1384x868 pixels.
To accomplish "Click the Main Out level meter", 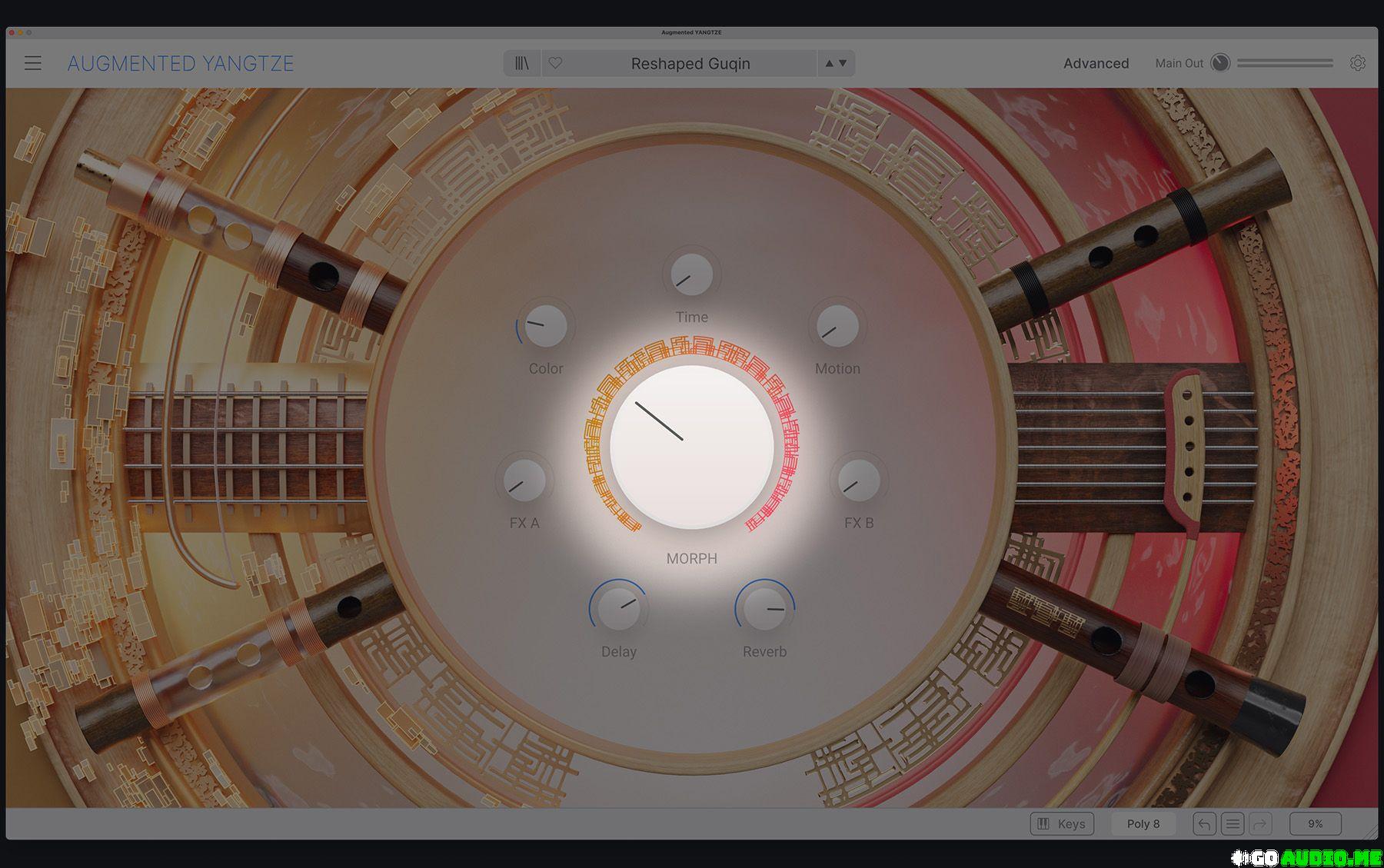I will pos(1285,63).
